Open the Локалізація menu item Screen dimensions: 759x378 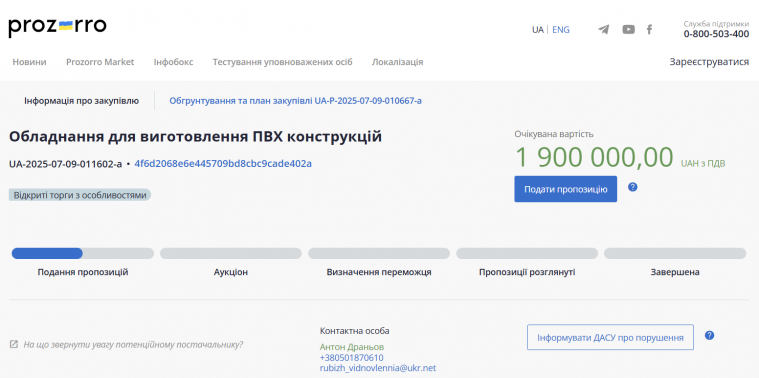point(397,62)
